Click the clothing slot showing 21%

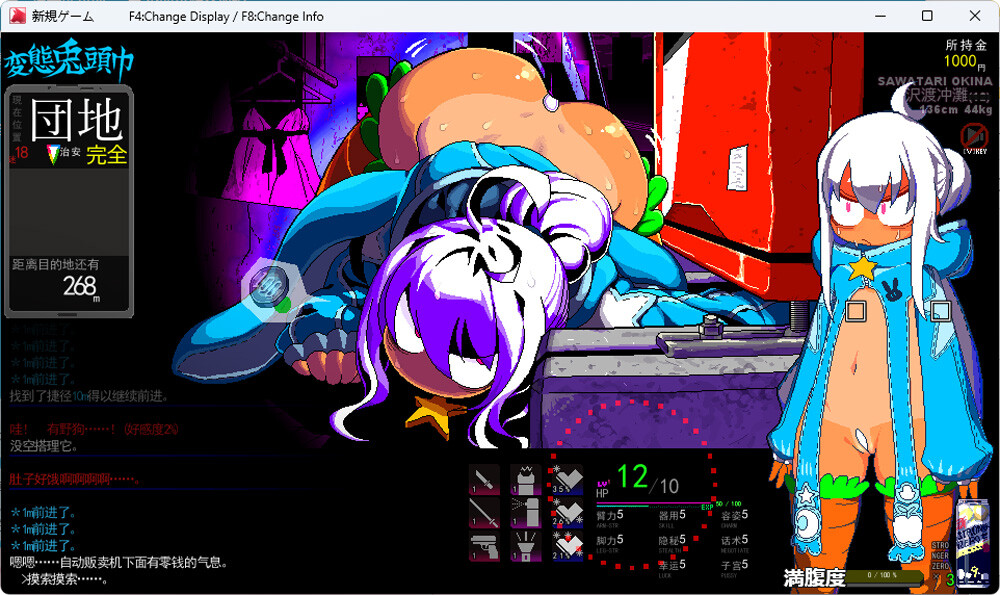tap(567, 546)
